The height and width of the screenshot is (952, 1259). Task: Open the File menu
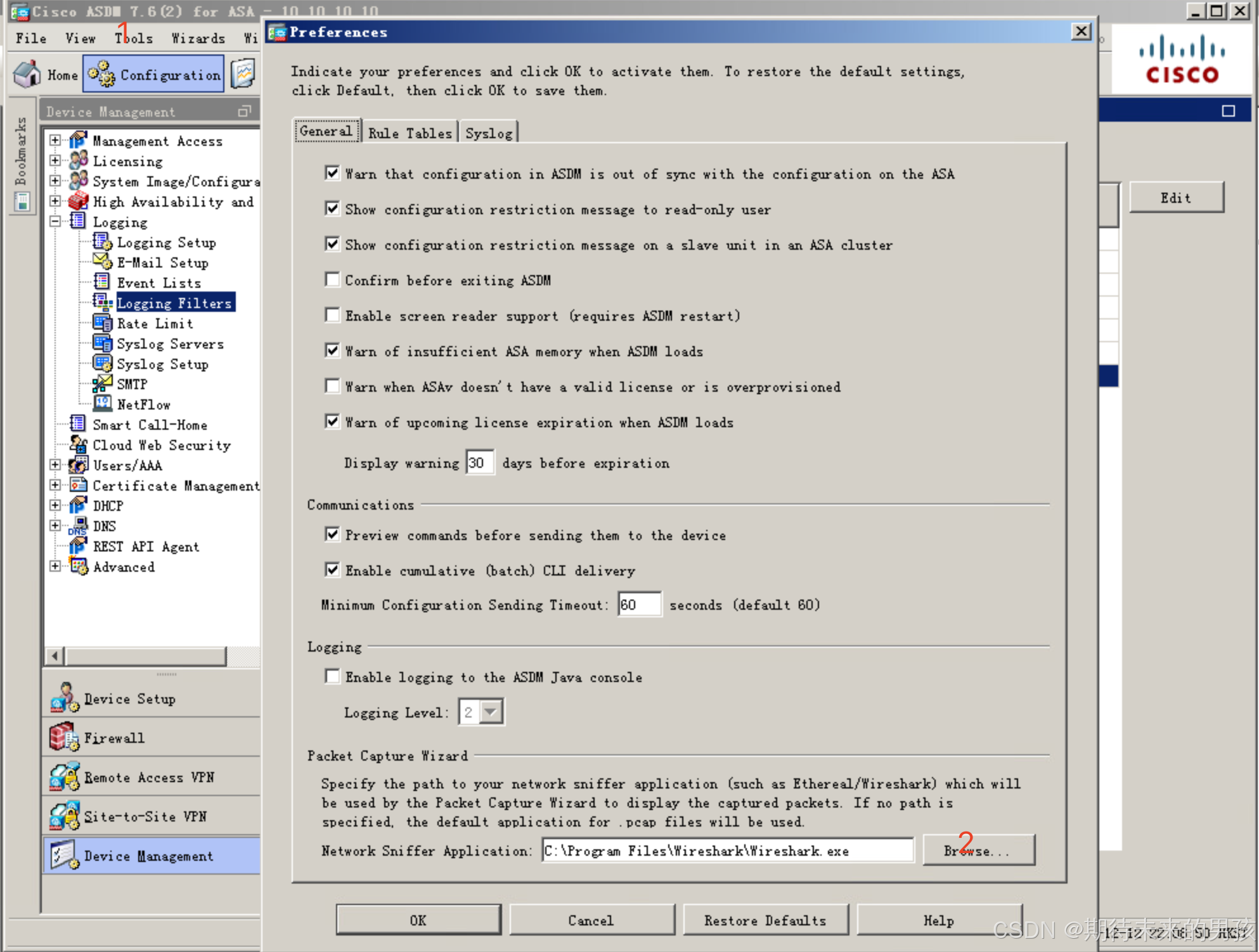[x=30, y=38]
